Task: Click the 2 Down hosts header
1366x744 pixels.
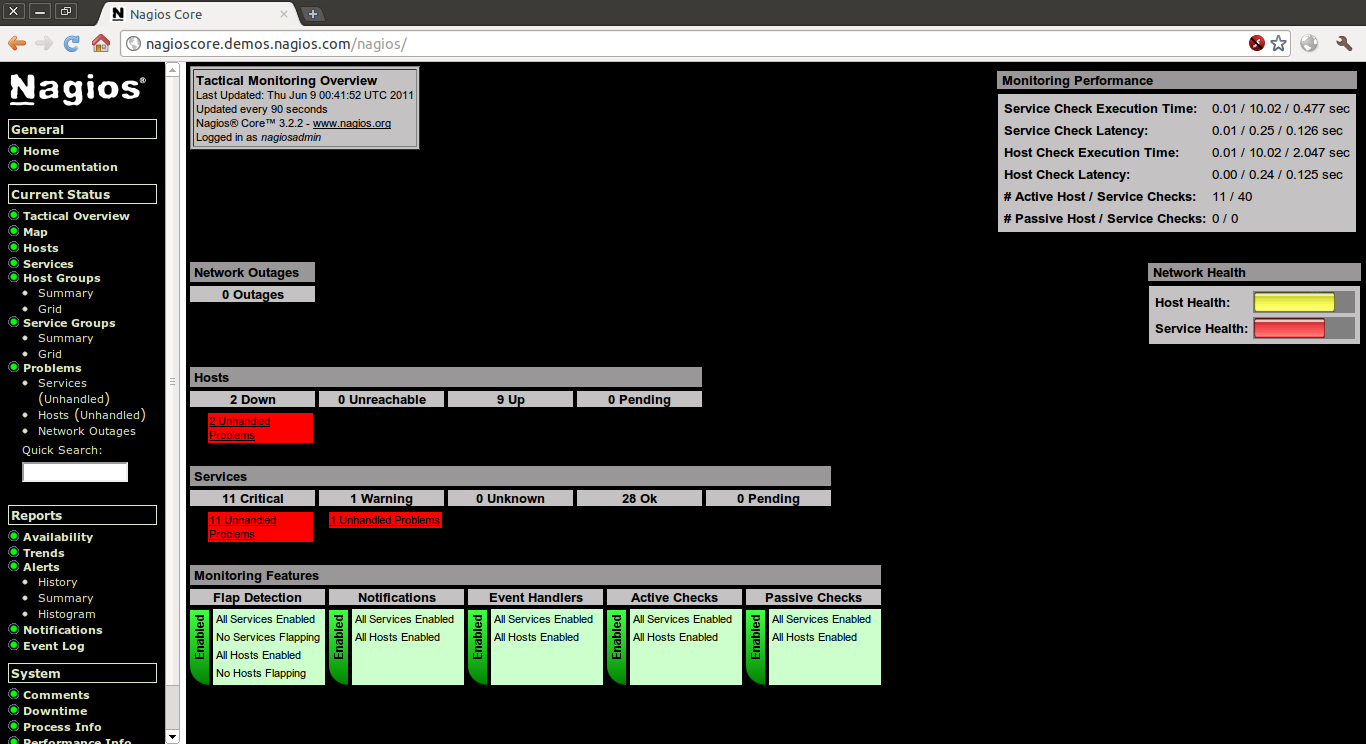Action: 253,399
